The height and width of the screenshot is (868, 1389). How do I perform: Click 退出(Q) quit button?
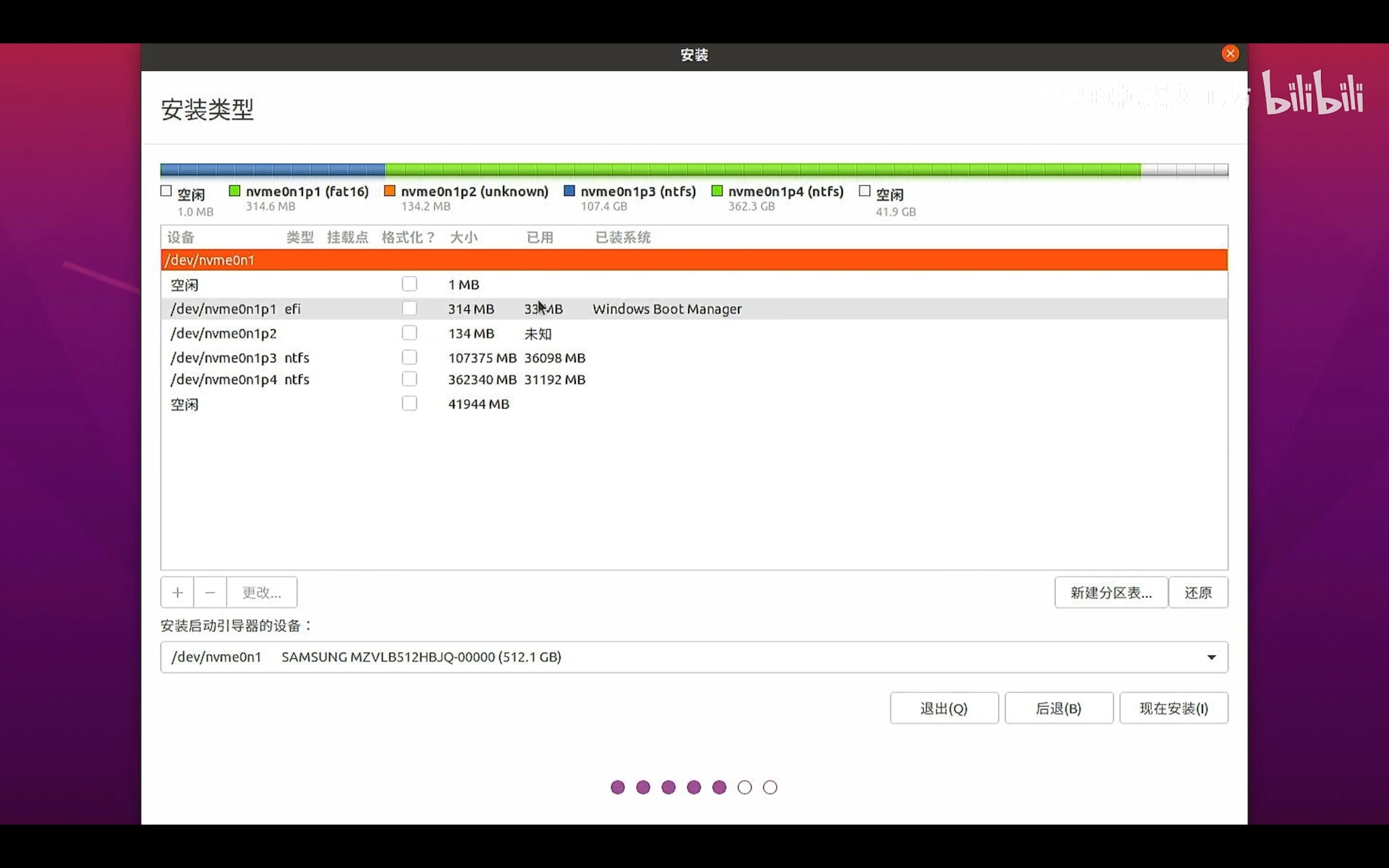pos(944,709)
